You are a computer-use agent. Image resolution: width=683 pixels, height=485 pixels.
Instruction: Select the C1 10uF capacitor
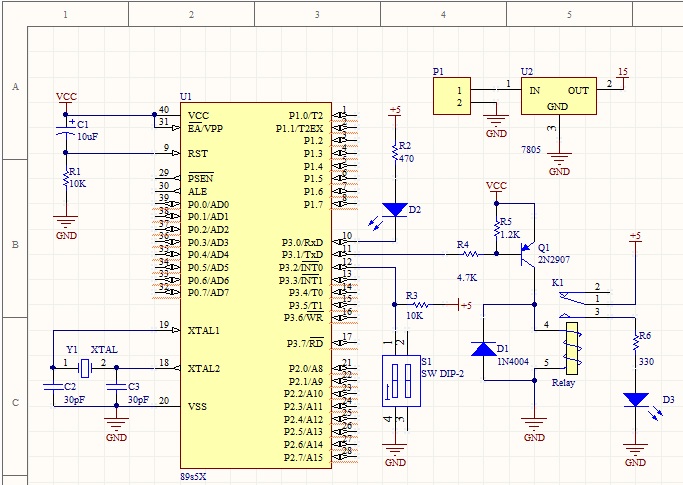[x=66, y=131]
